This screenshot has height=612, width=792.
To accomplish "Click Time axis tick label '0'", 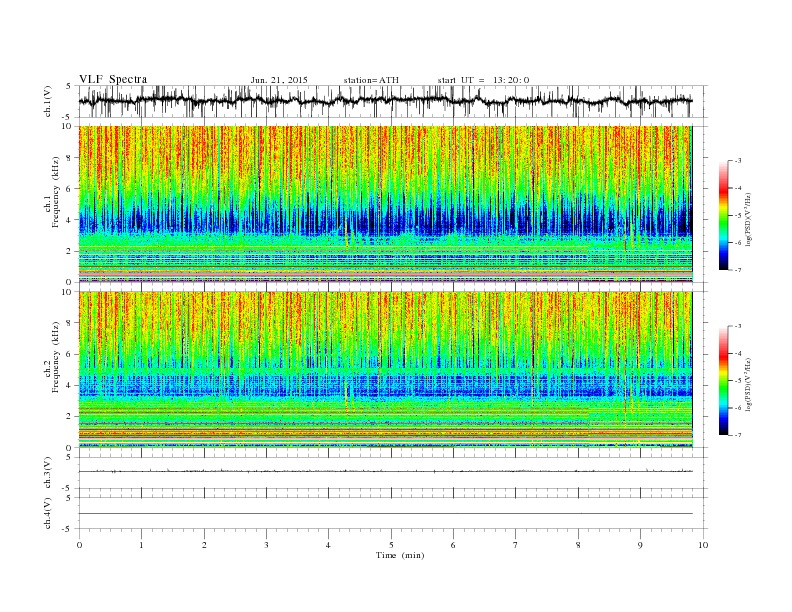I will [79, 545].
